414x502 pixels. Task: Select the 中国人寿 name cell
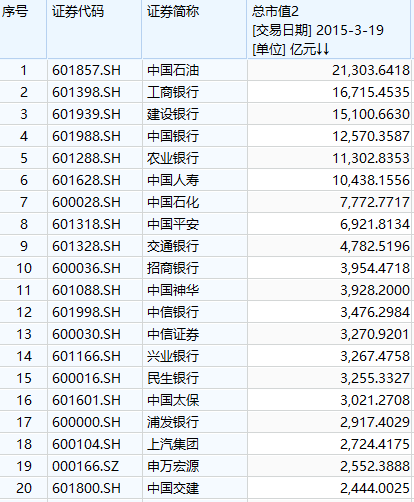[195, 180]
